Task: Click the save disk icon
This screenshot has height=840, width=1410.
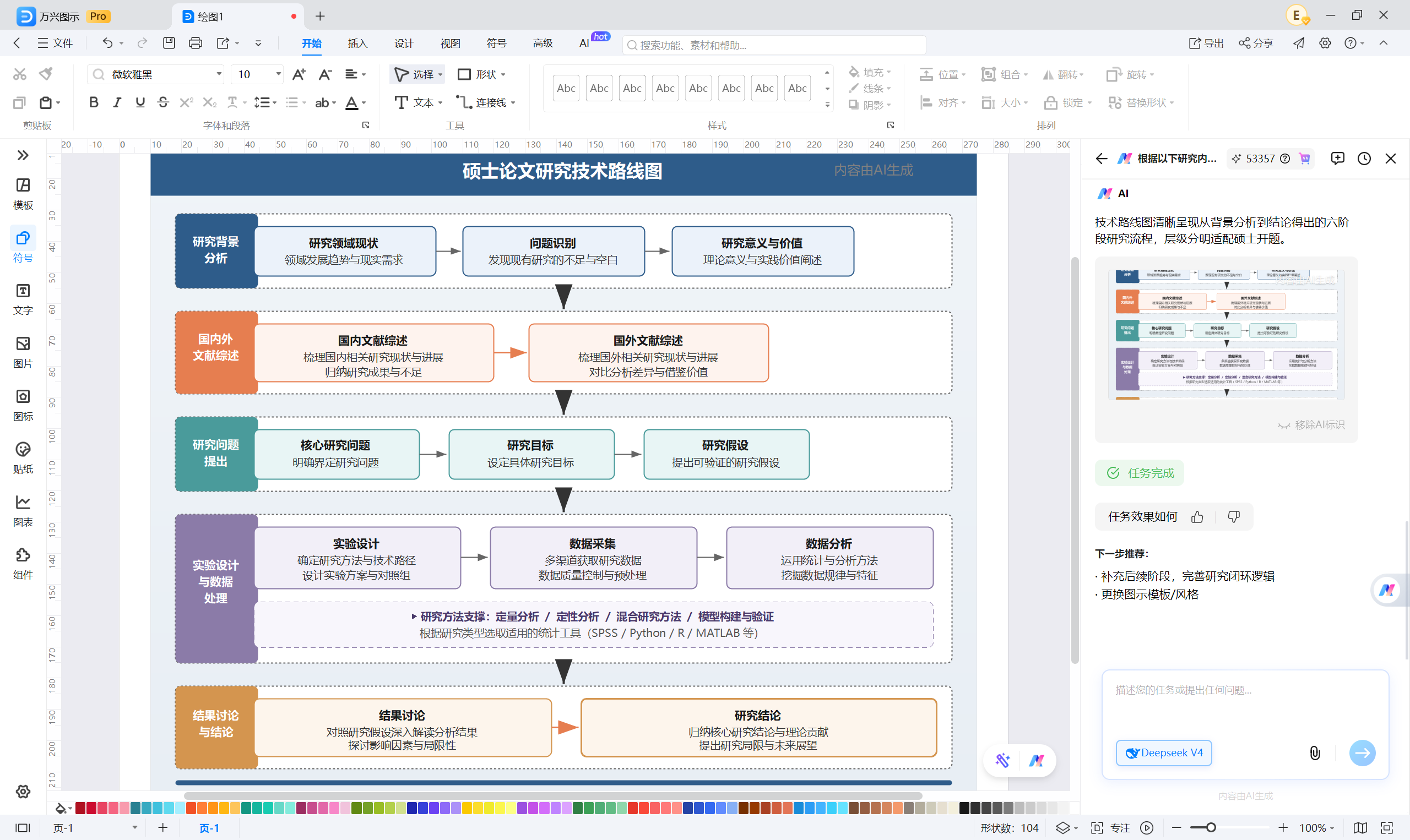Action: point(169,43)
